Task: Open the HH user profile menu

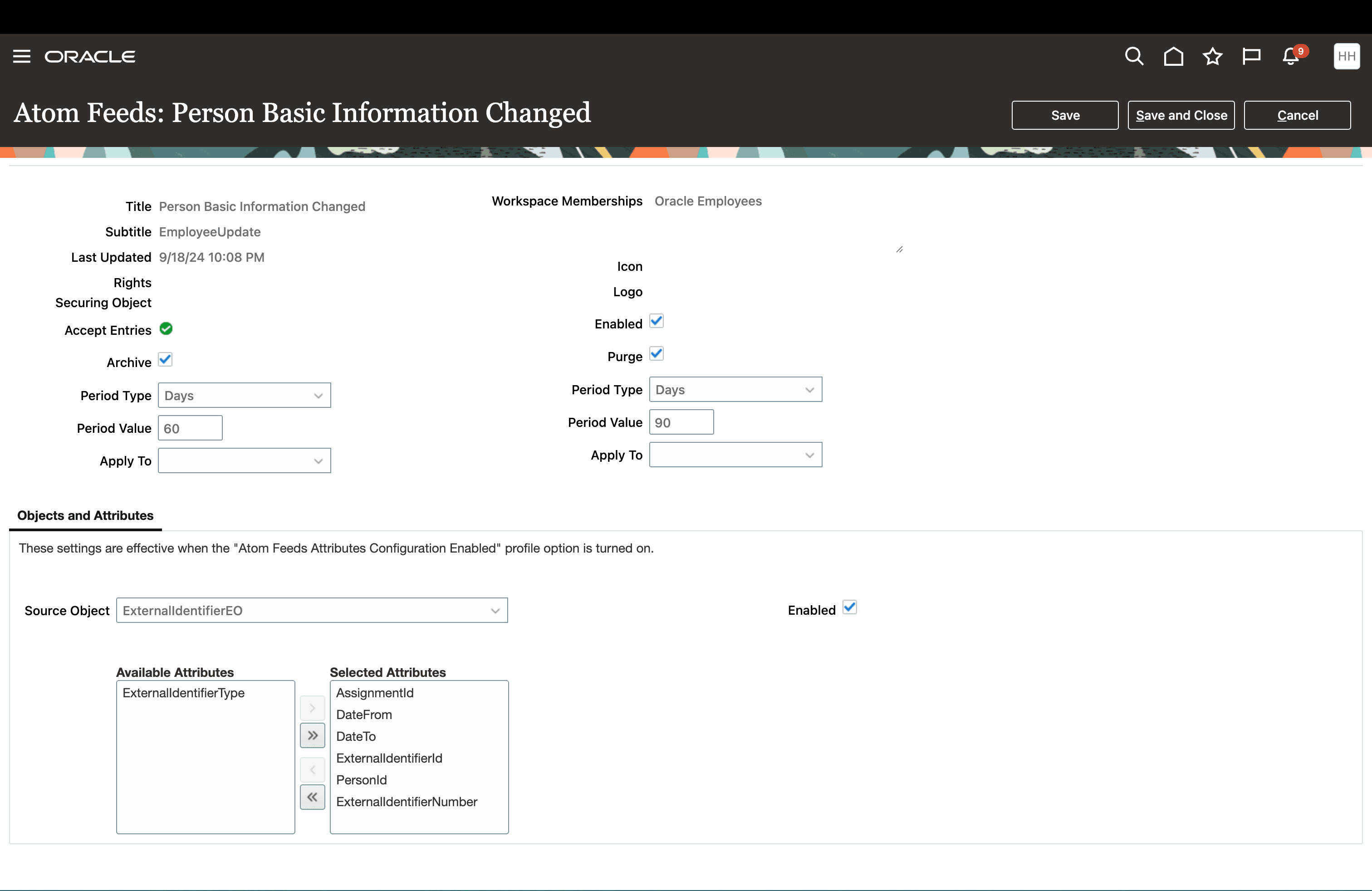Action: (1347, 56)
